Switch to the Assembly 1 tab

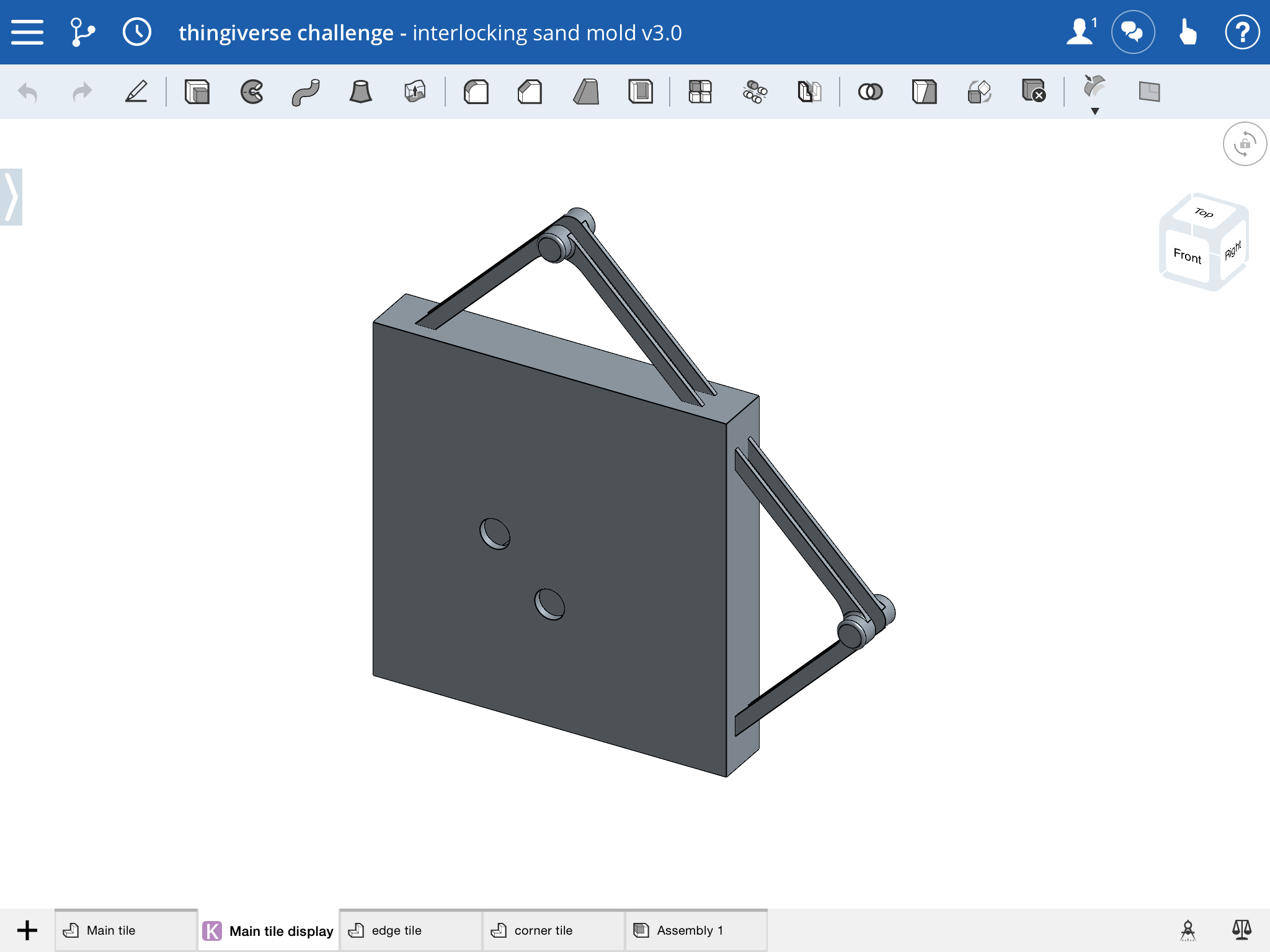pyautogui.click(x=696, y=930)
